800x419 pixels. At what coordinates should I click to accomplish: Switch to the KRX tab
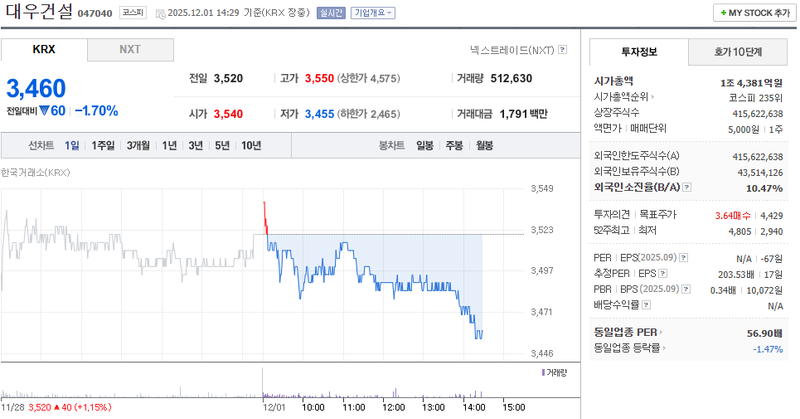44,50
